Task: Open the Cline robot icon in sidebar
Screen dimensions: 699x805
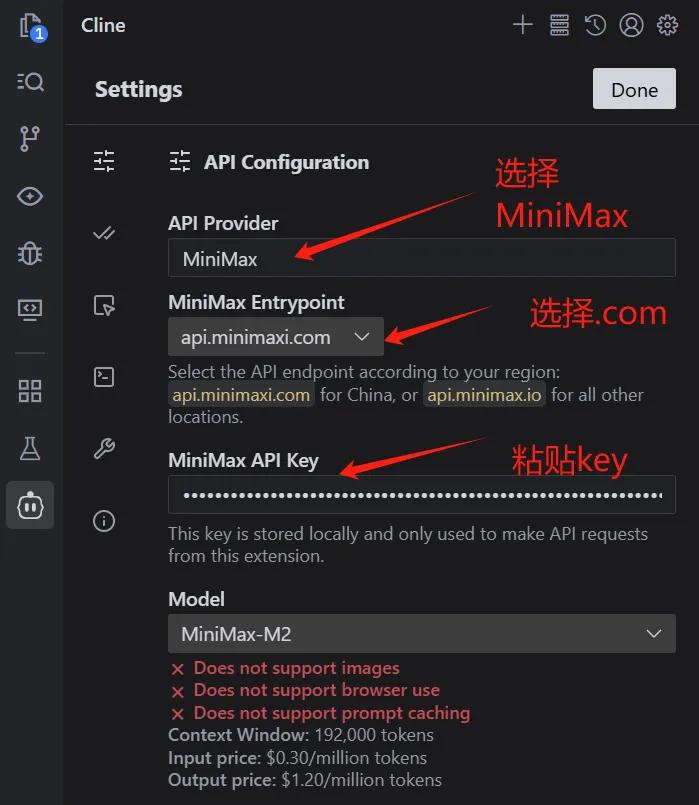Action: [30, 506]
